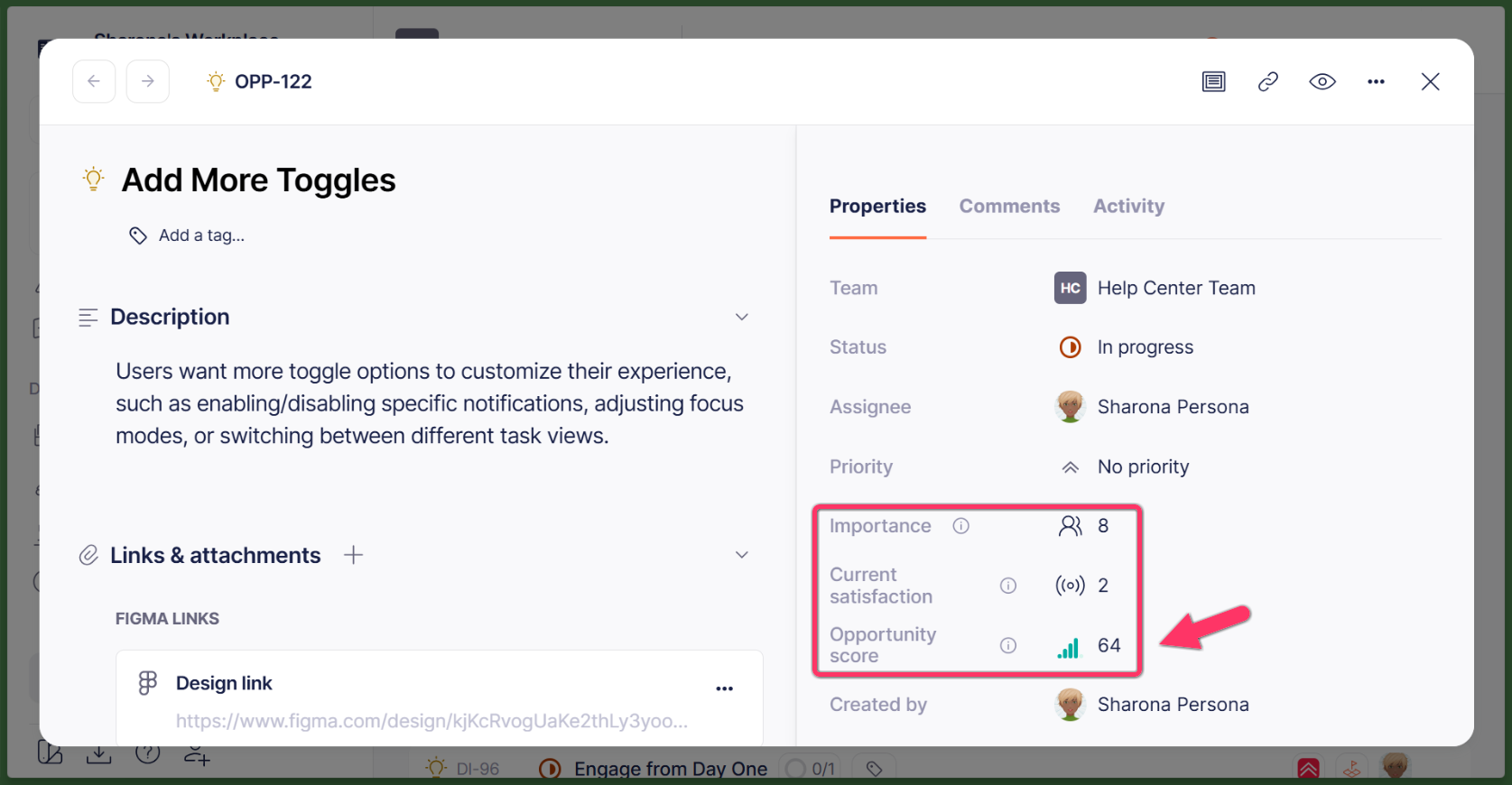Switch to the Comments tab
This screenshot has width=1512, height=785.
point(1009,207)
